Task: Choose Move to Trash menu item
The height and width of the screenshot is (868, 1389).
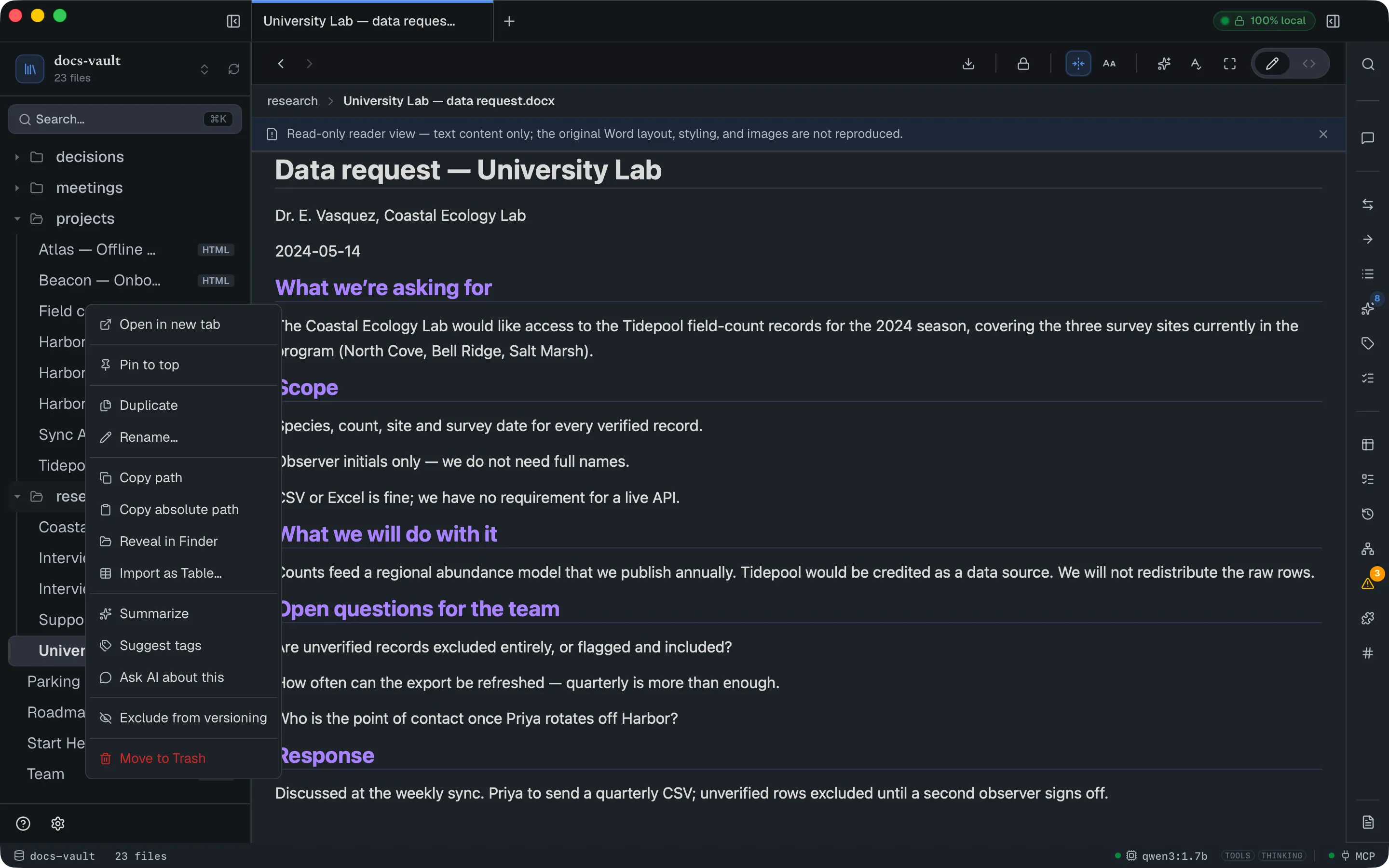Action: [184, 759]
